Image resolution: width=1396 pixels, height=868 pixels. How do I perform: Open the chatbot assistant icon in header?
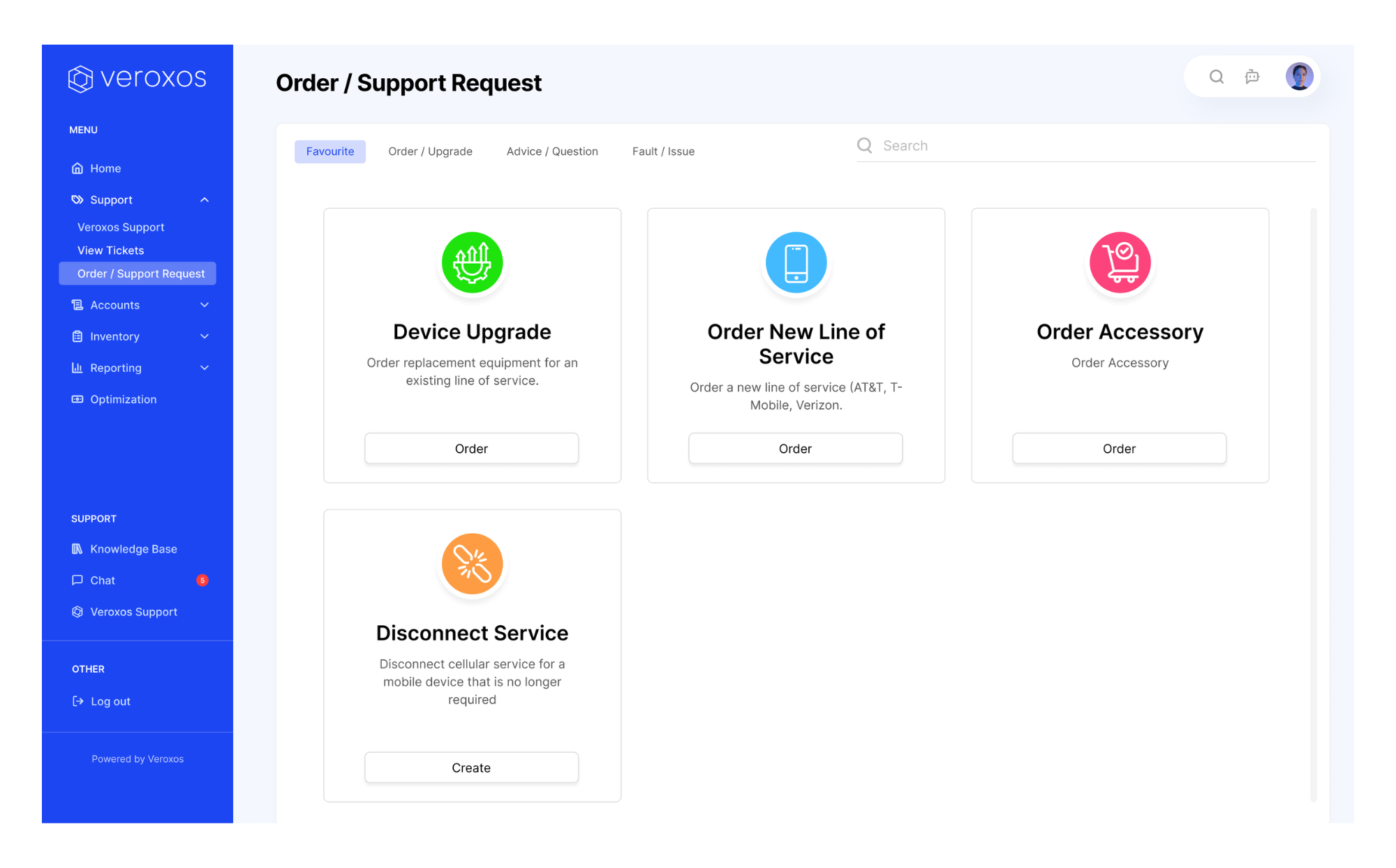click(x=1252, y=77)
